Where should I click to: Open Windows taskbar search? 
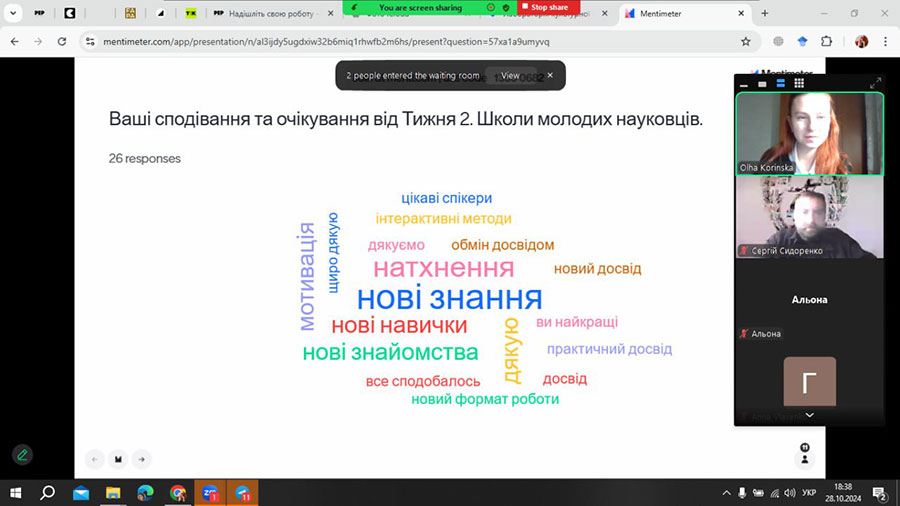coord(48,493)
